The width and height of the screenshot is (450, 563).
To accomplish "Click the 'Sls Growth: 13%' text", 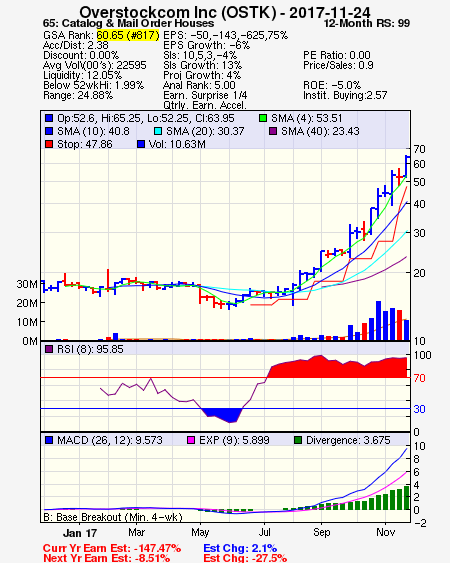I will tap(203, 65).
